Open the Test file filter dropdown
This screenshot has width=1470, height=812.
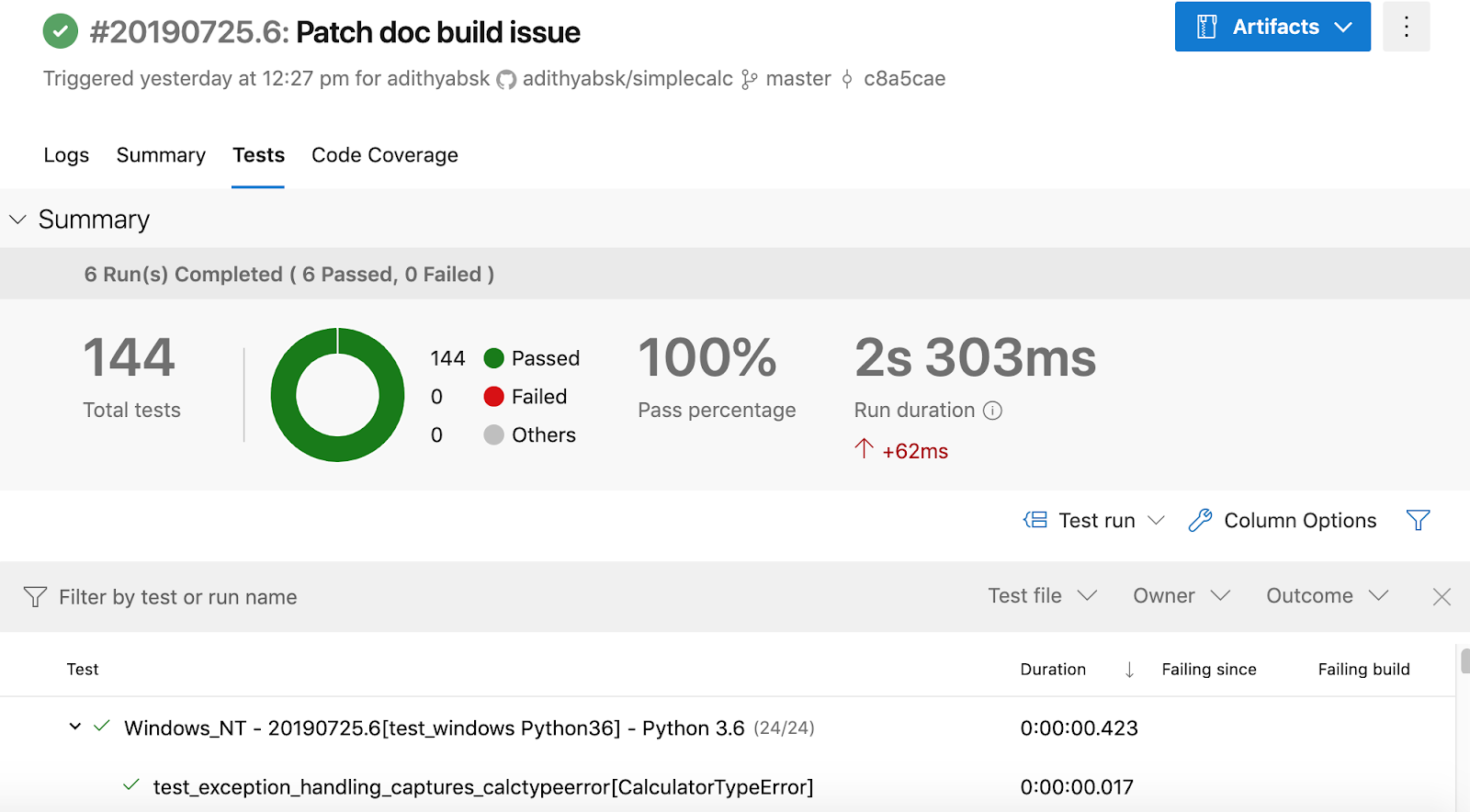tap(1042, 596)
